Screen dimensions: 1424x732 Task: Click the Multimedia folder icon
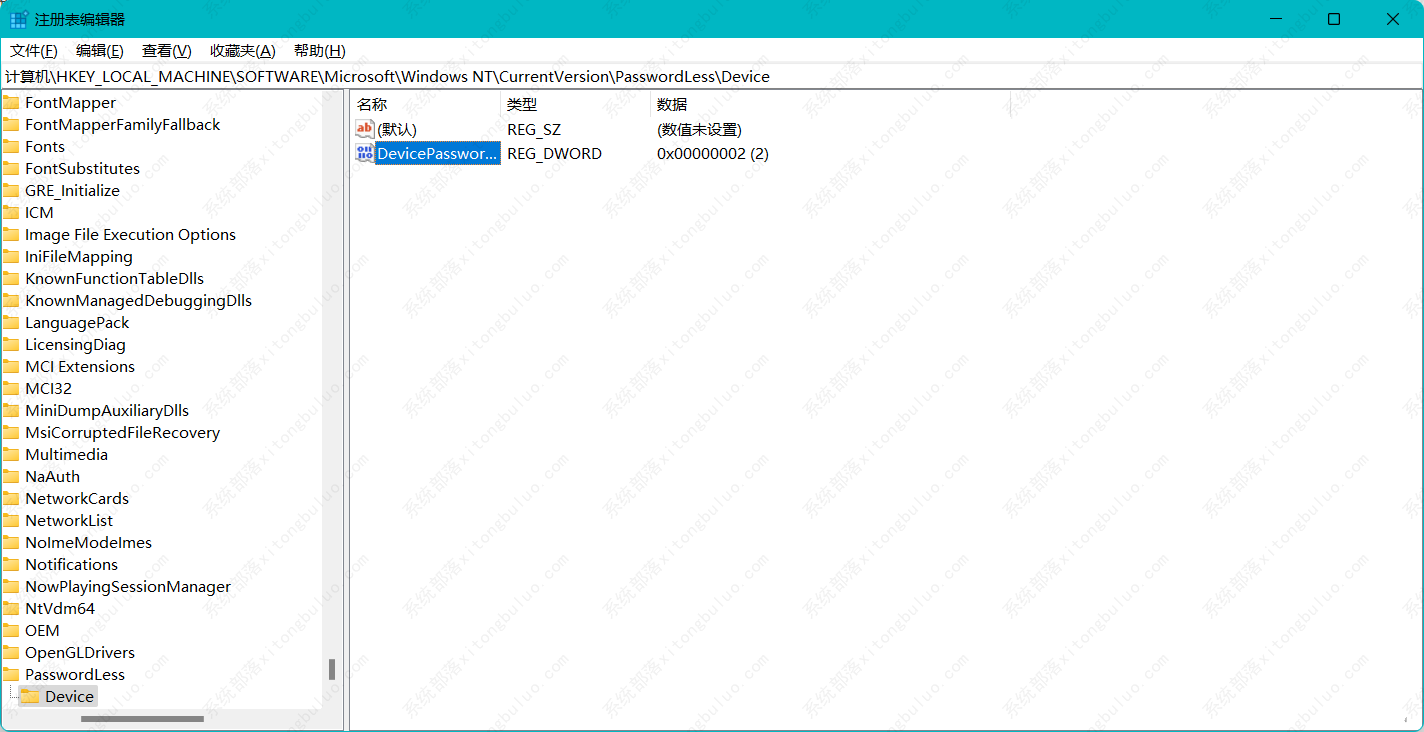12,454
